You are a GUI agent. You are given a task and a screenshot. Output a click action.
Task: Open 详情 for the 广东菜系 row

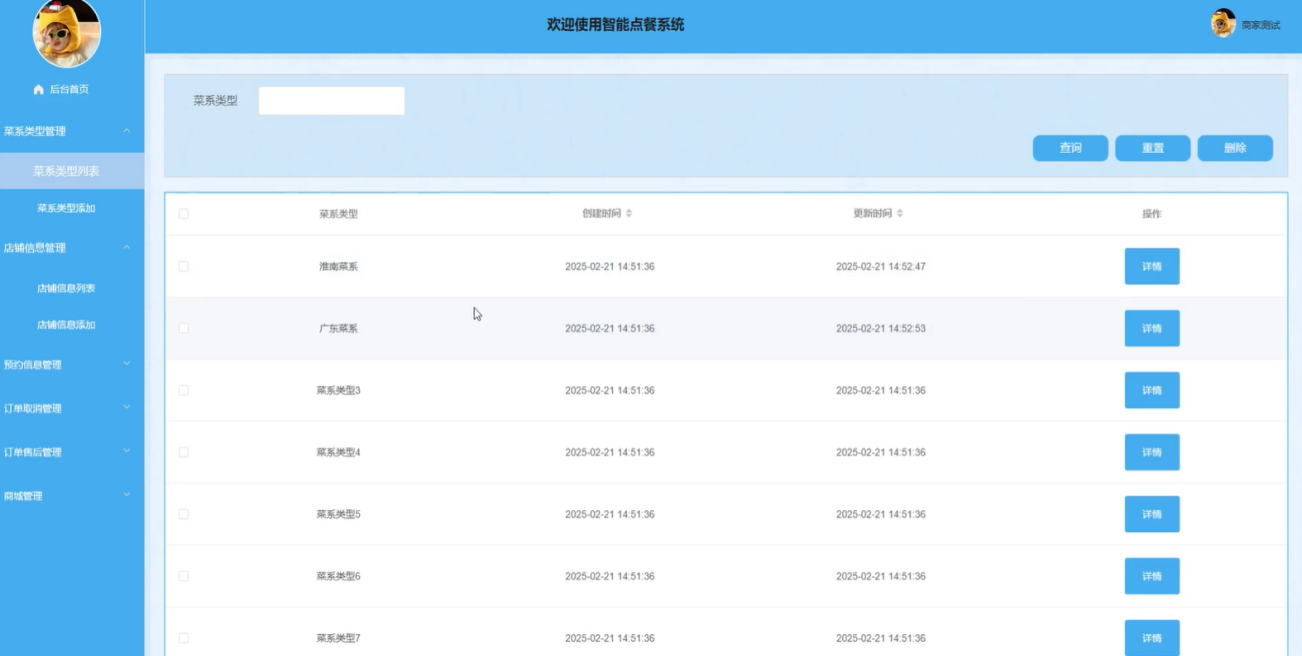[1152, 328]
